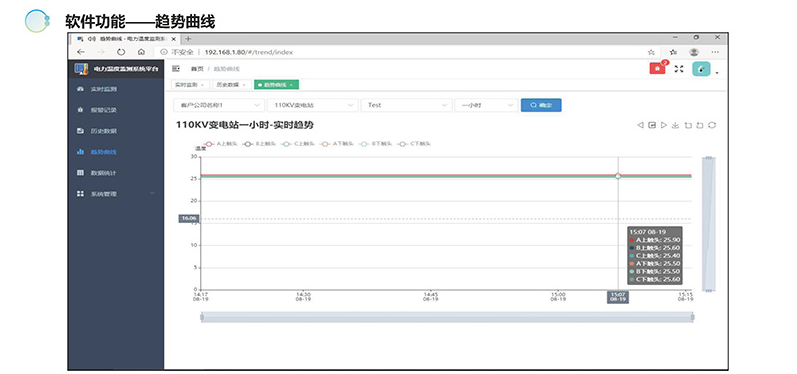The image size is (797, 374).
Task: Open the browser favorites list icon
Action: (x=673, y=52)
